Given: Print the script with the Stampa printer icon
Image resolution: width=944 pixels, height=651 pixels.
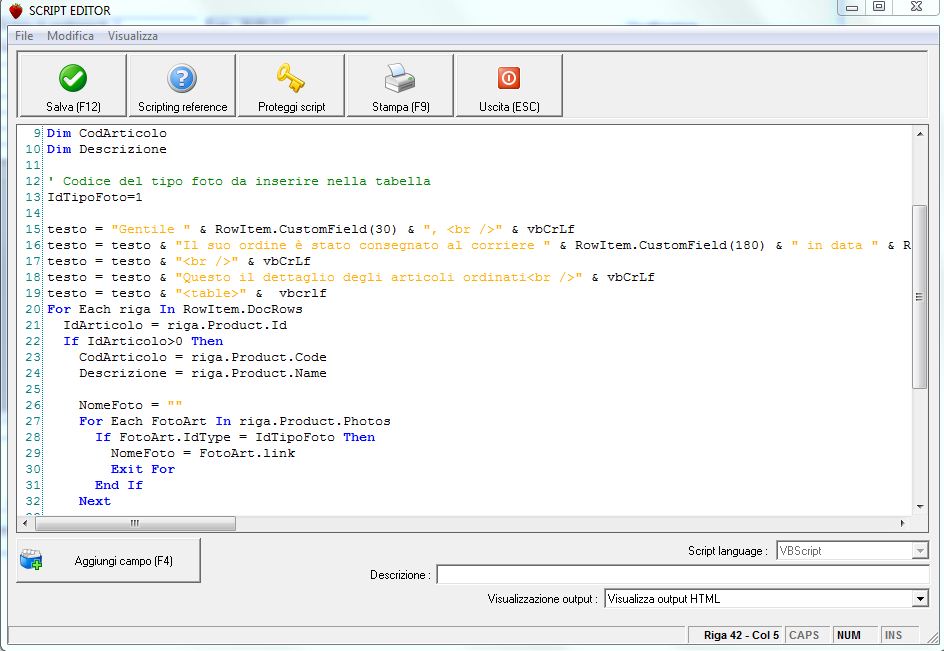Looking at the screenshot, I should coord(400,78).
